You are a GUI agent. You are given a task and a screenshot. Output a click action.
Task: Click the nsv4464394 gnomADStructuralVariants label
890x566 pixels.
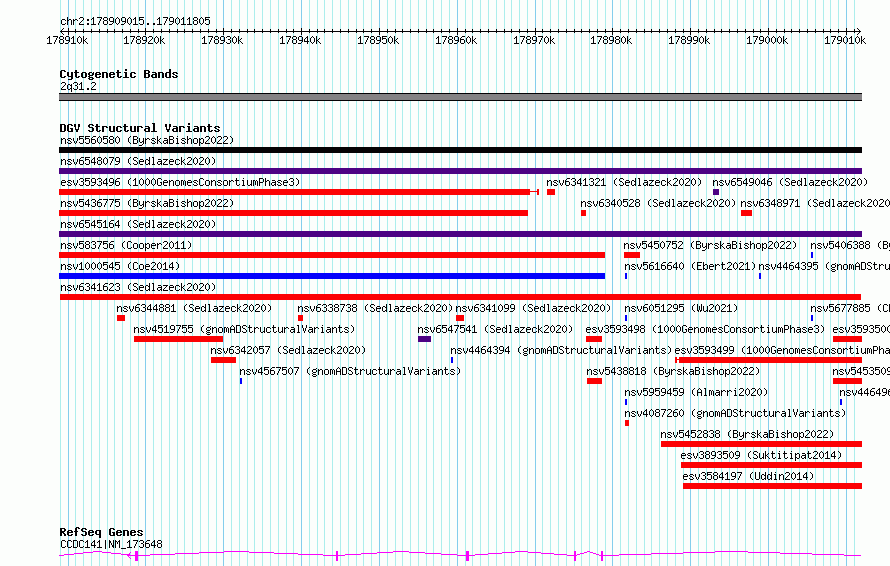coord(561,350)
